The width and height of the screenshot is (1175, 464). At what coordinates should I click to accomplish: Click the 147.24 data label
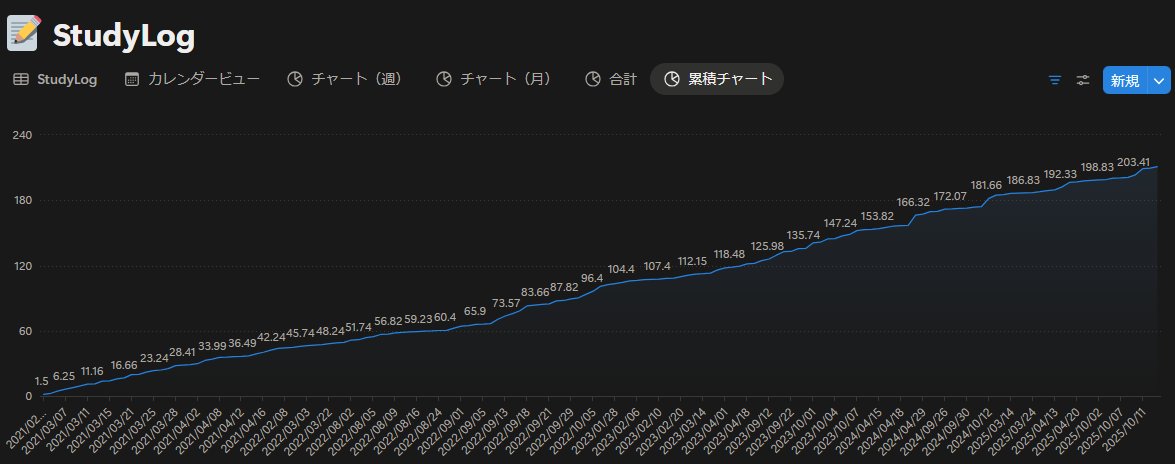840,223
